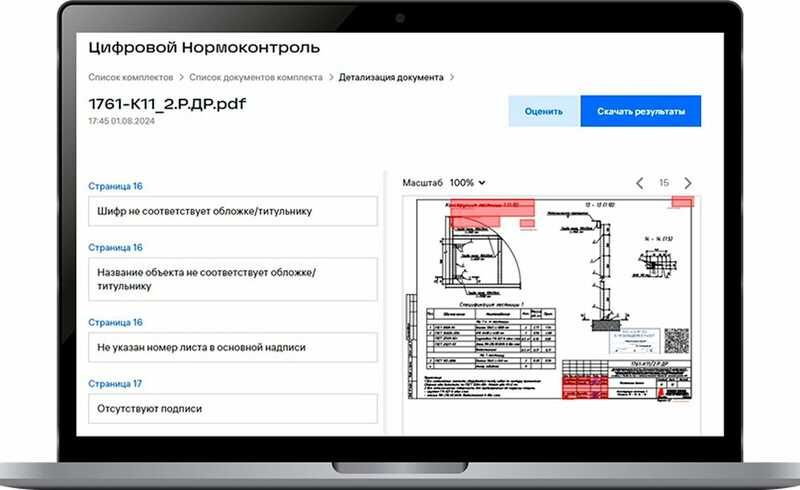Click the chevron after 'Детализация документа' breadcrumb
800x490 pixels.
tap(452, 77)
